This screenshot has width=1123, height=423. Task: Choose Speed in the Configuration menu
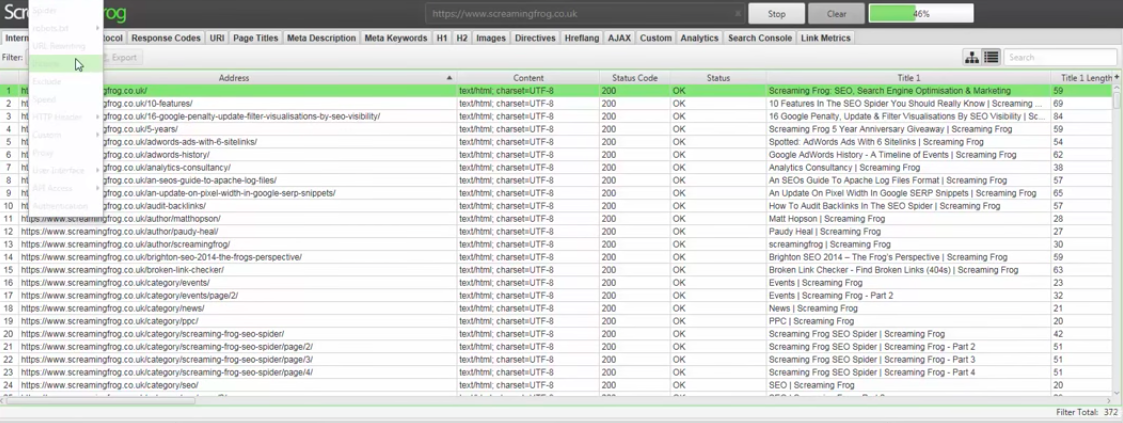pos(65,99)
